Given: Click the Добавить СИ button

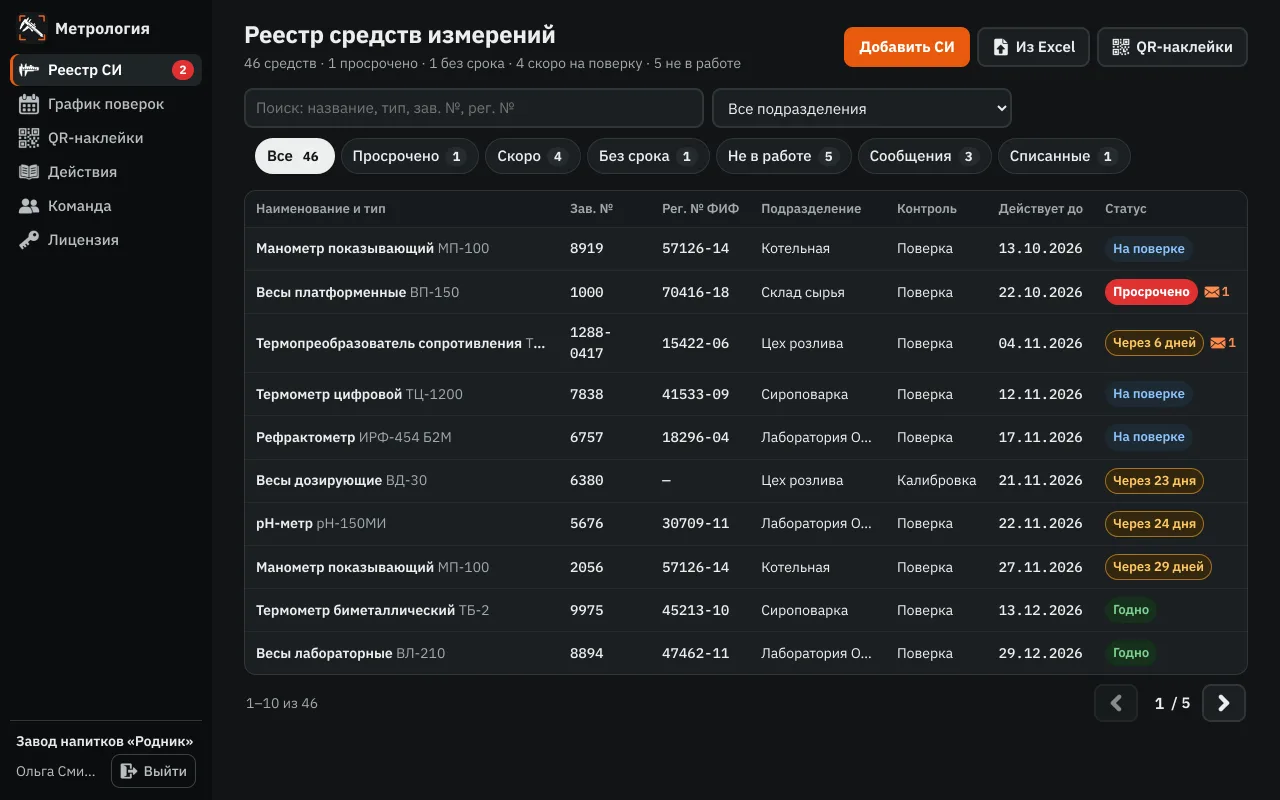Looking at the screenshot, I should click(907, 47).
